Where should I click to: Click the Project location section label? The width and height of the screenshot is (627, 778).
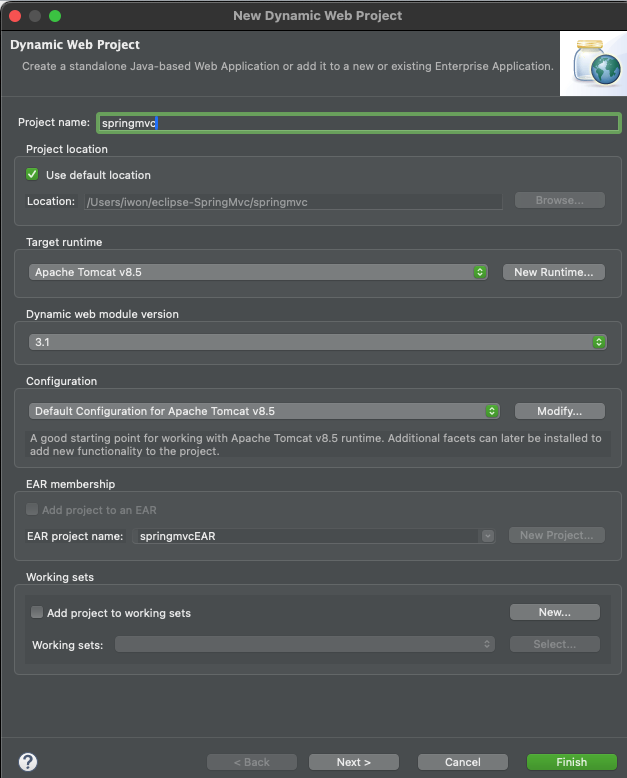point(66,149)
